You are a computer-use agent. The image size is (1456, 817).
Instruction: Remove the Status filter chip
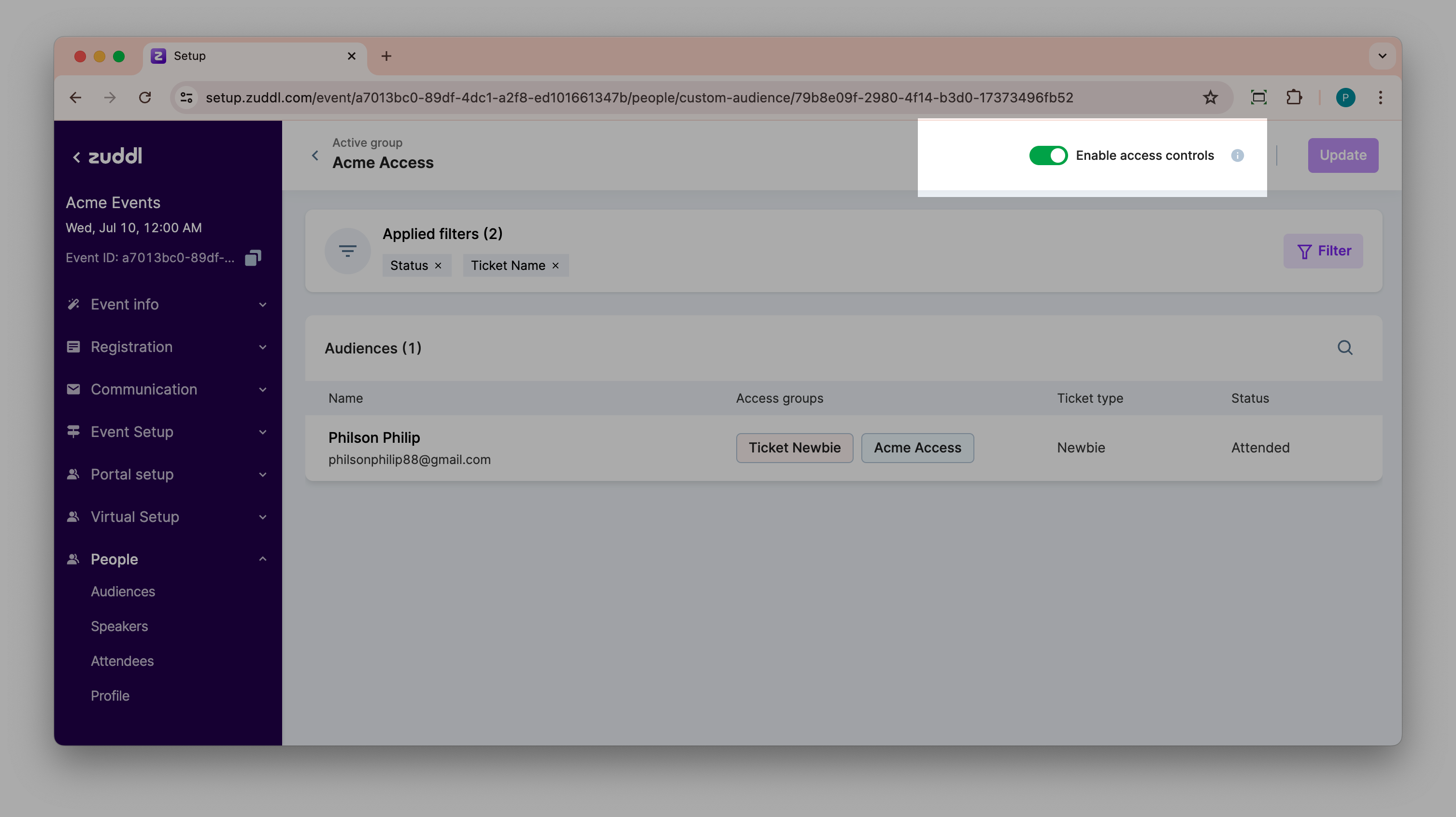438,266
